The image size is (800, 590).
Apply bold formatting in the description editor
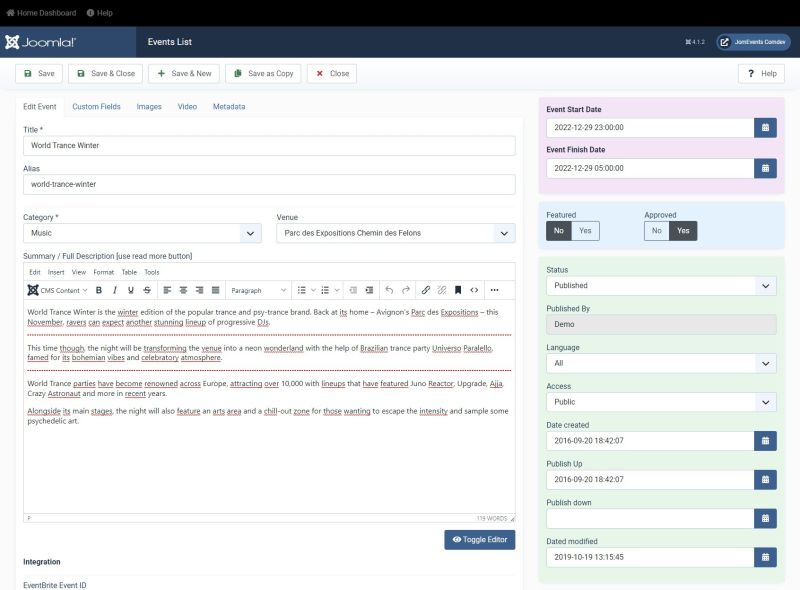pos(100,291)
